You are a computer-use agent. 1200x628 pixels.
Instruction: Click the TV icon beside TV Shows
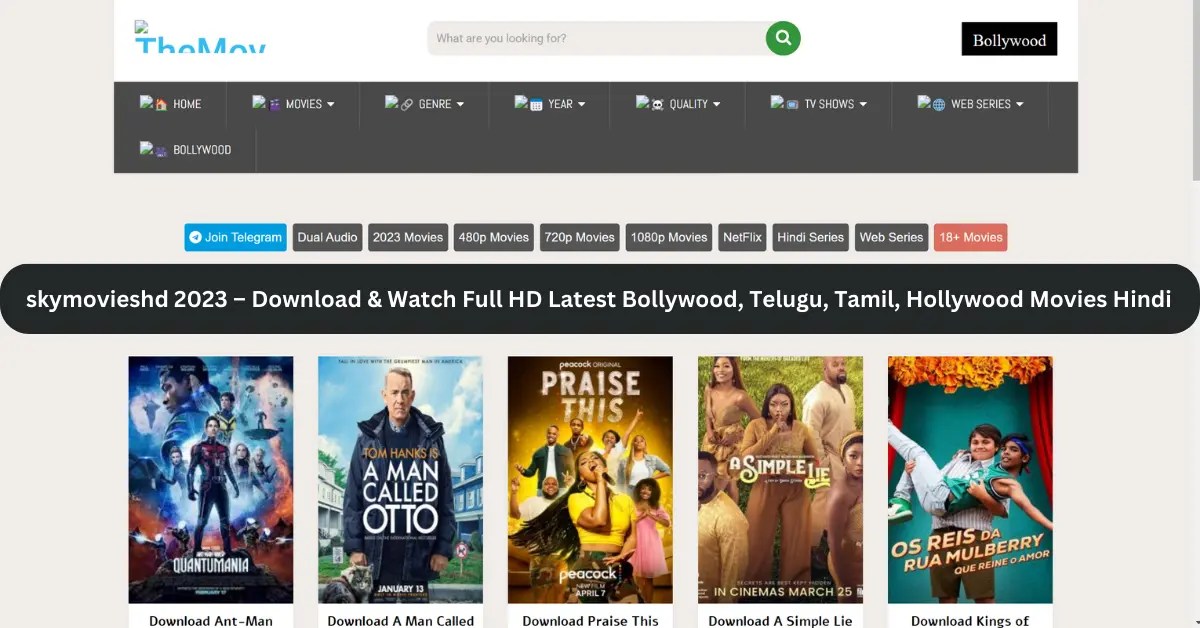[x=793, y=104]
